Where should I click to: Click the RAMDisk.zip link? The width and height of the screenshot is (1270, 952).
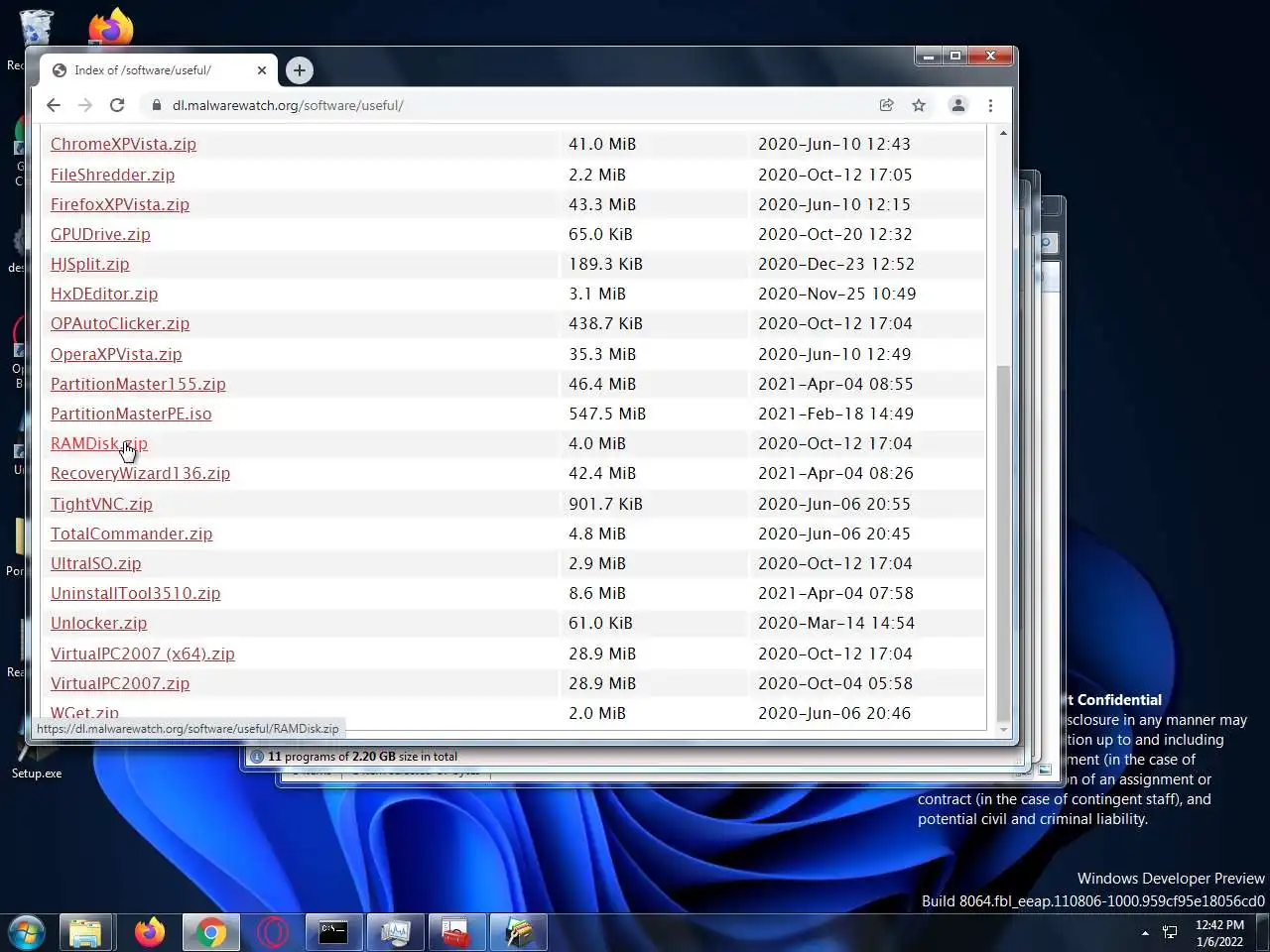point(98,443)
